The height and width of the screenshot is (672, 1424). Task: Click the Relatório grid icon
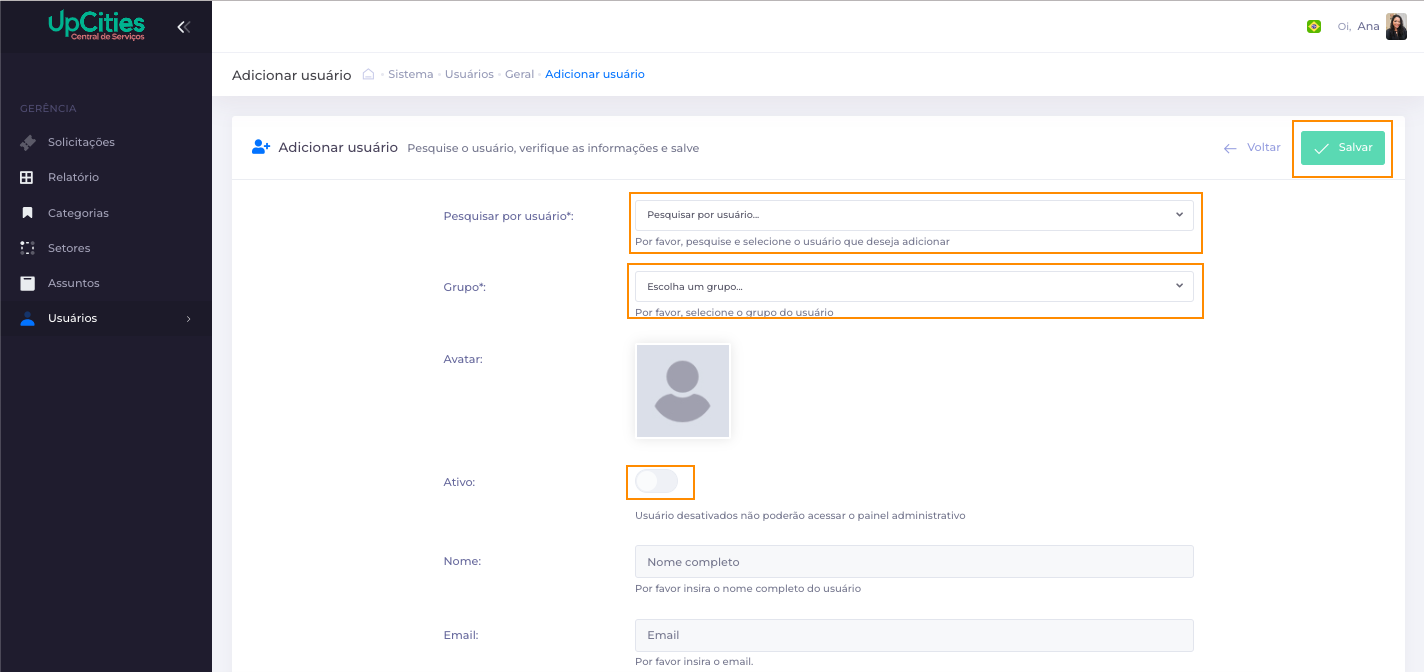click(27, 177)
